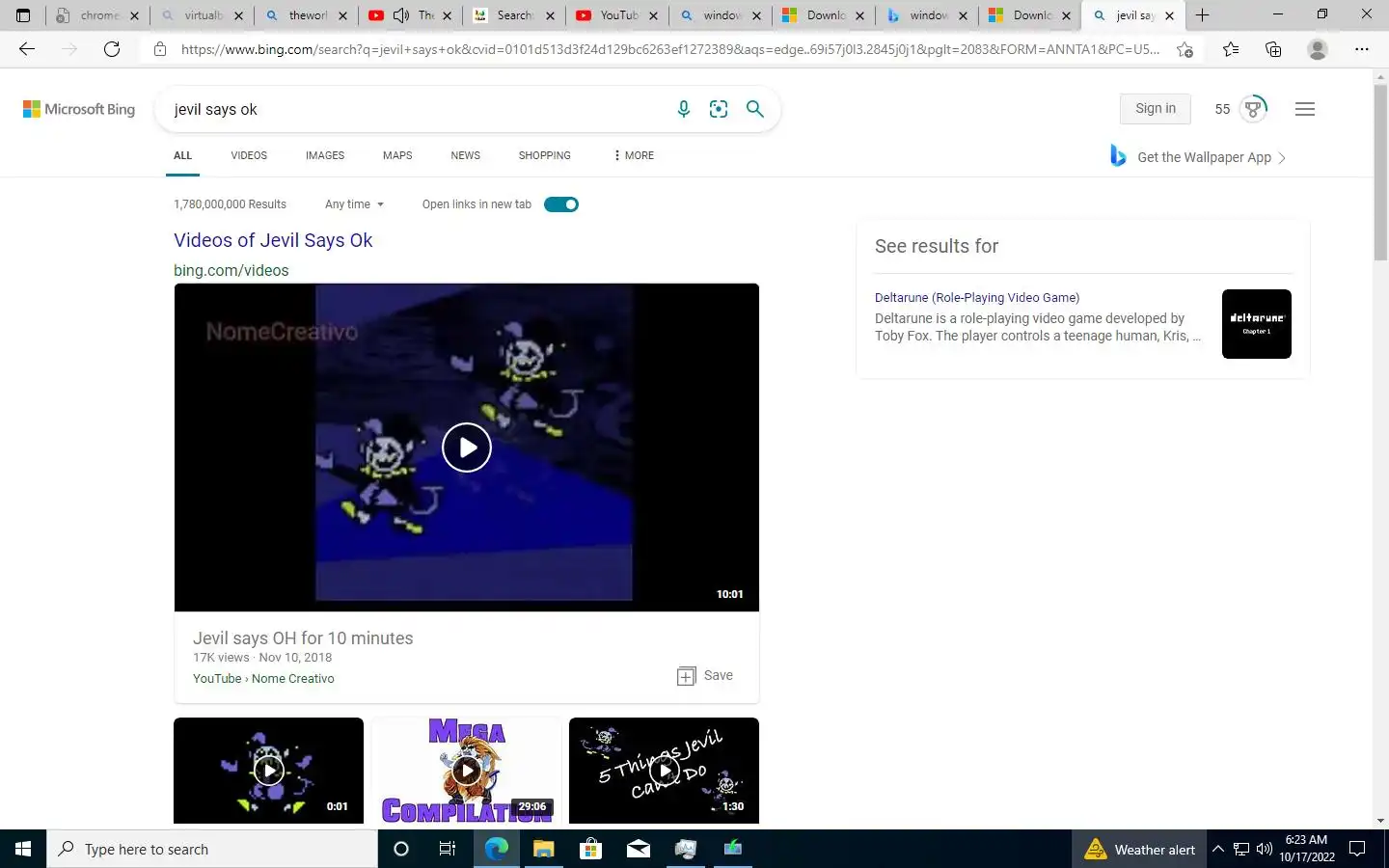Switch to the SHOPPING tab

[x=545, y=155]
